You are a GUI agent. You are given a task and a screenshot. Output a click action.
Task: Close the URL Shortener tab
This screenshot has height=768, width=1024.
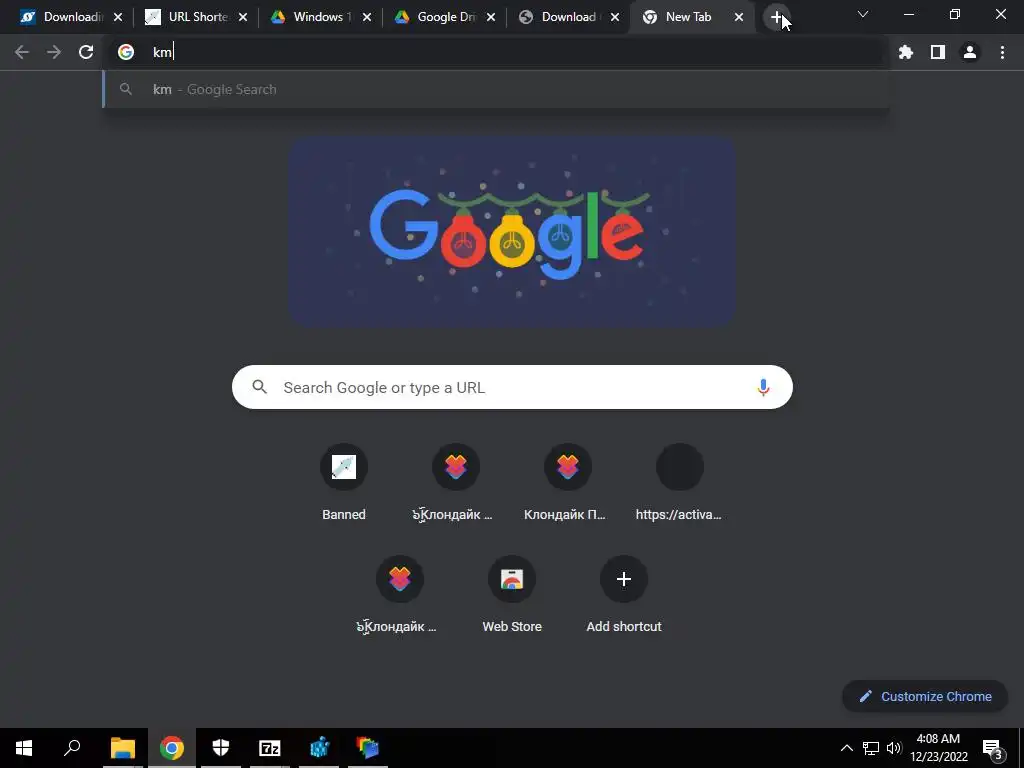(x=243, y=18)
